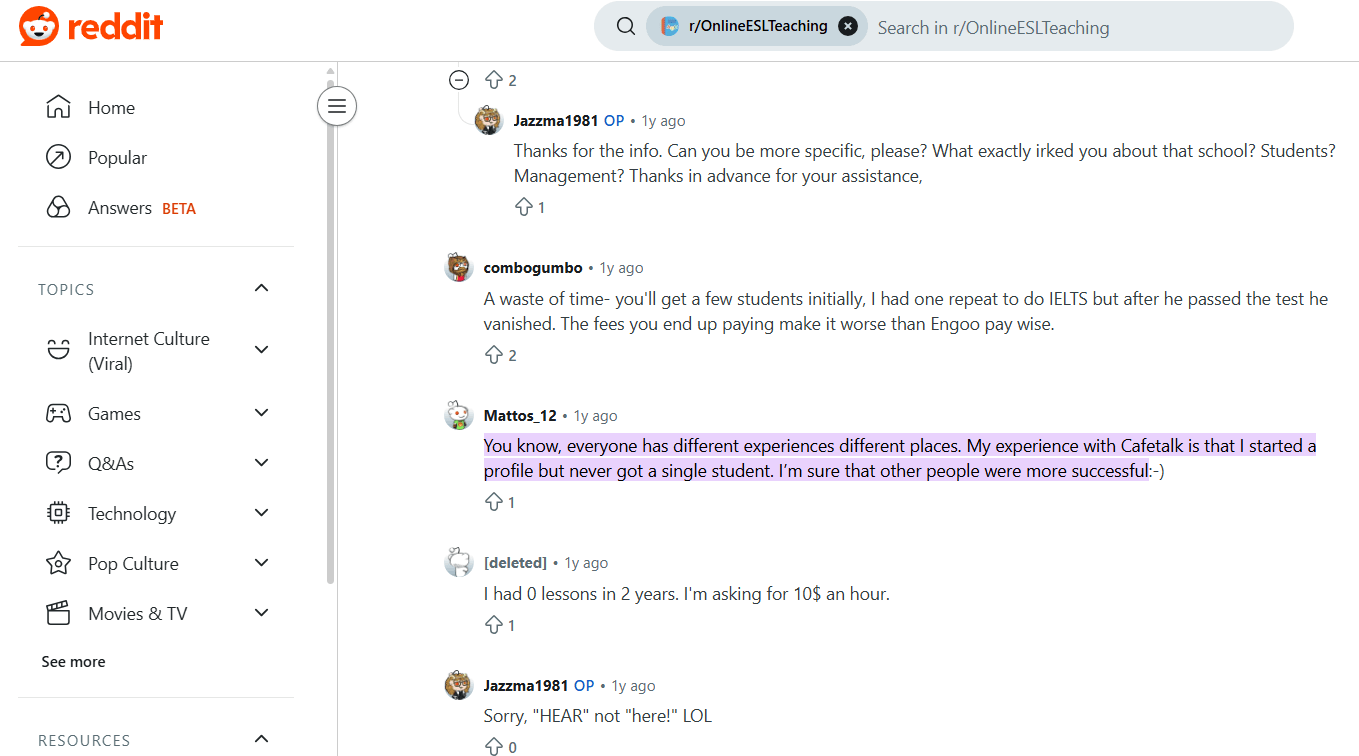Expand the Technology topic
This screenshot has width=1359, height=756.
pos(262,513)
